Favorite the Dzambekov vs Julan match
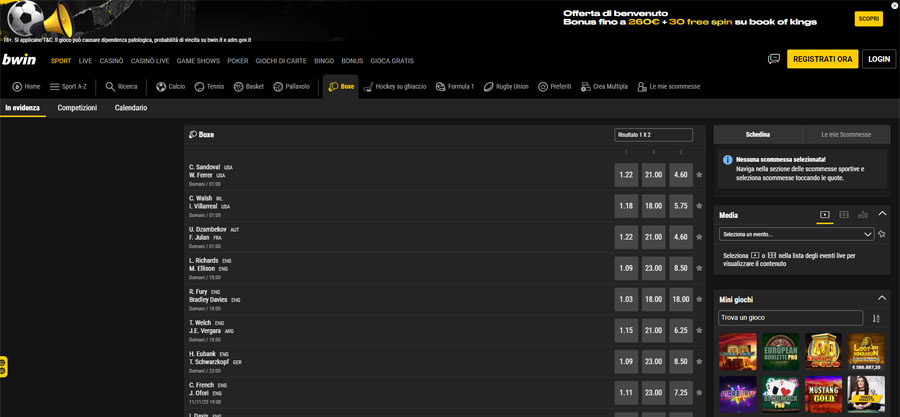The height and width of the screenshot is (417, 900). (x=699, y=237)
